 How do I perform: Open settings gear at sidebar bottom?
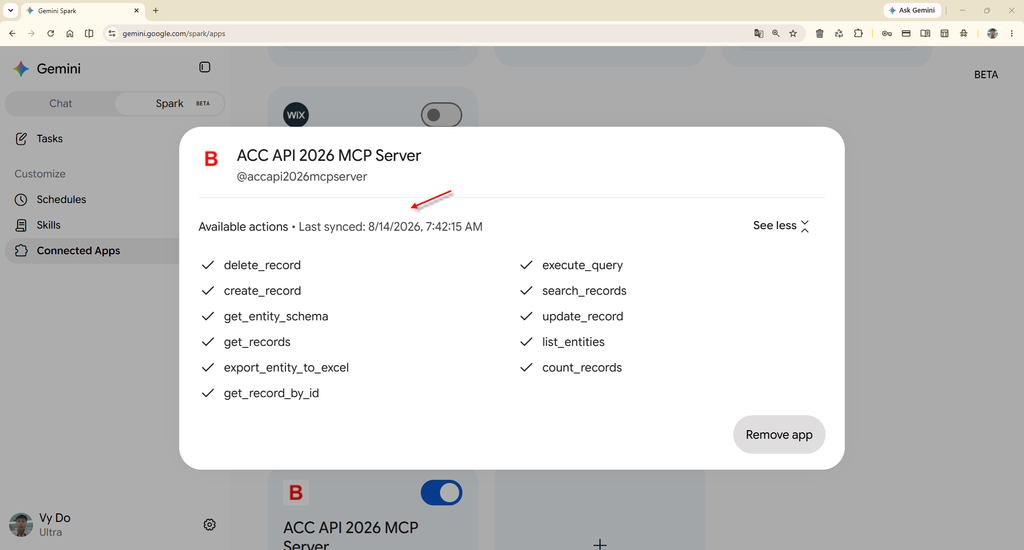coord(210,525)
